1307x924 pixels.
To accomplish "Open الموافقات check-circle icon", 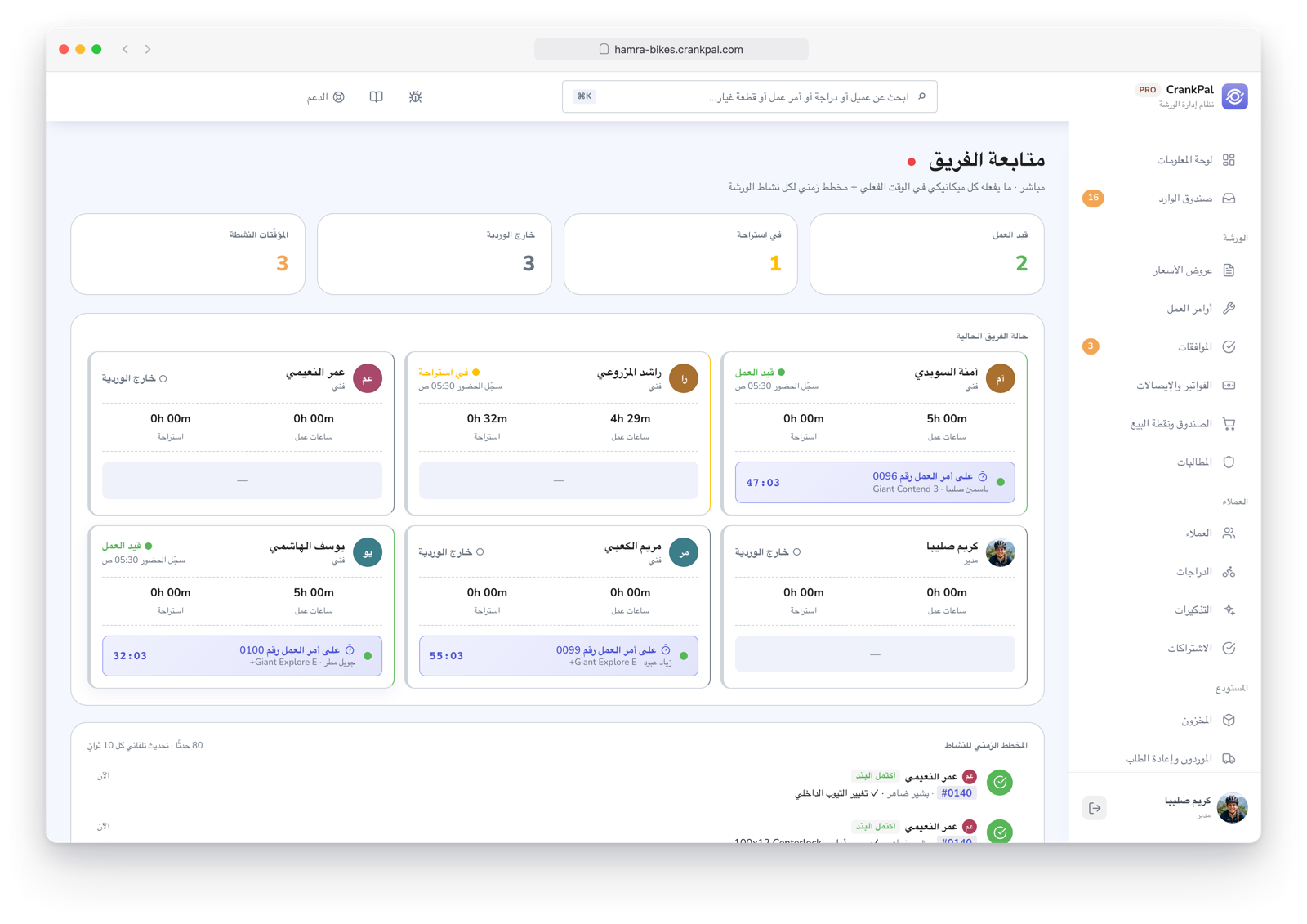I will pos(1229,347).
